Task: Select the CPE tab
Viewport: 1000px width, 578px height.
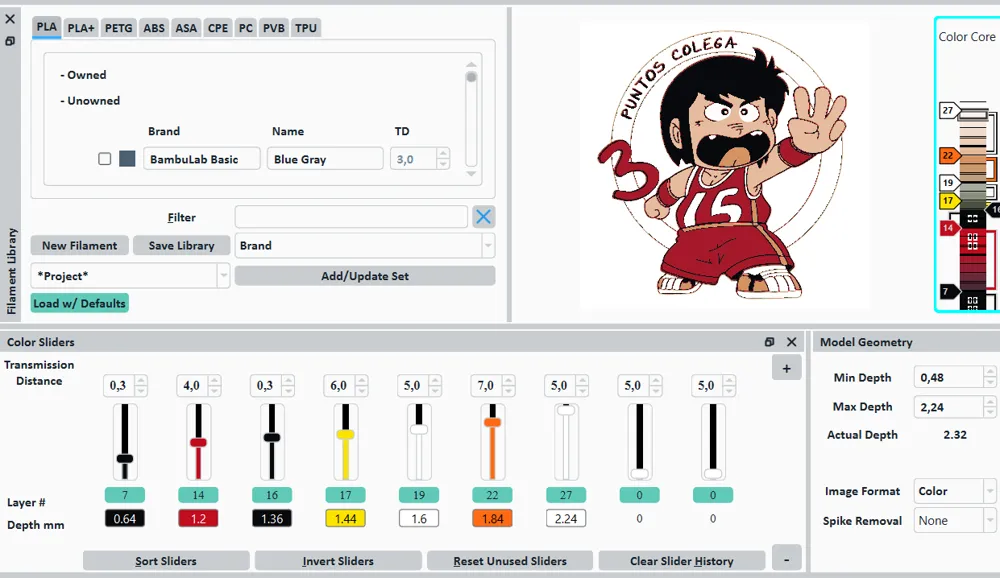Action: (x=217, y=28)
